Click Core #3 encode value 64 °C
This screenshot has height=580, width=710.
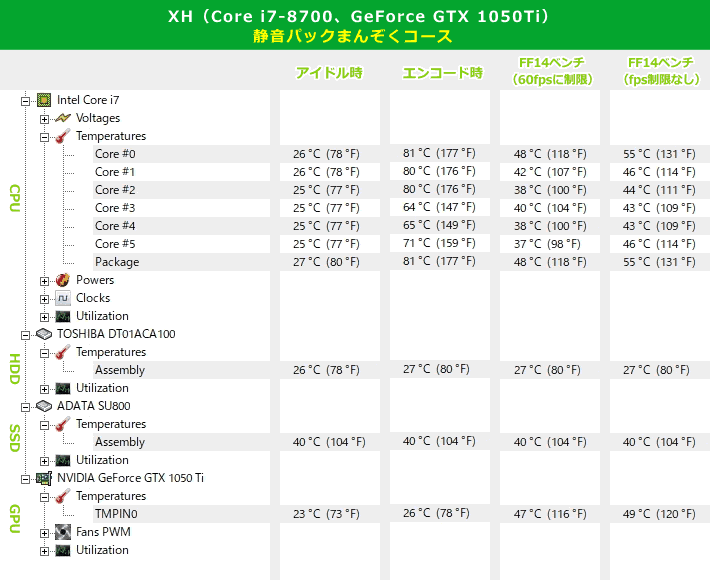[x=439, y=207]
